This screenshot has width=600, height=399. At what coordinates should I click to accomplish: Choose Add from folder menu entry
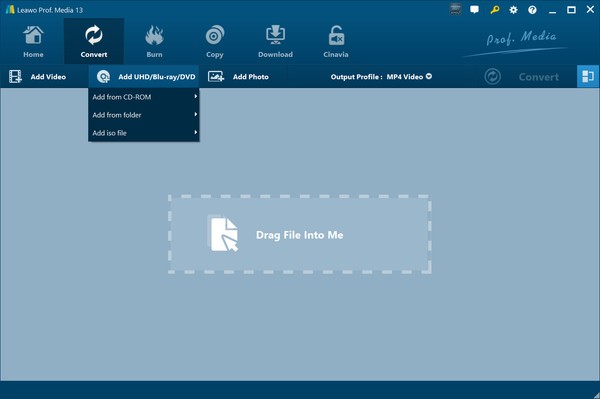click(144, 115)
